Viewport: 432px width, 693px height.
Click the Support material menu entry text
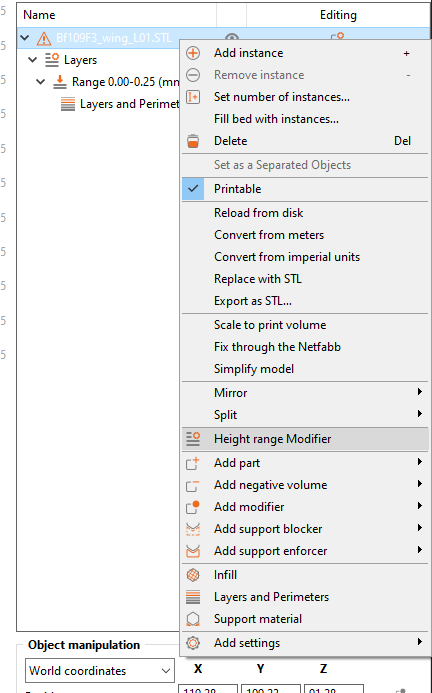[258, 619]
